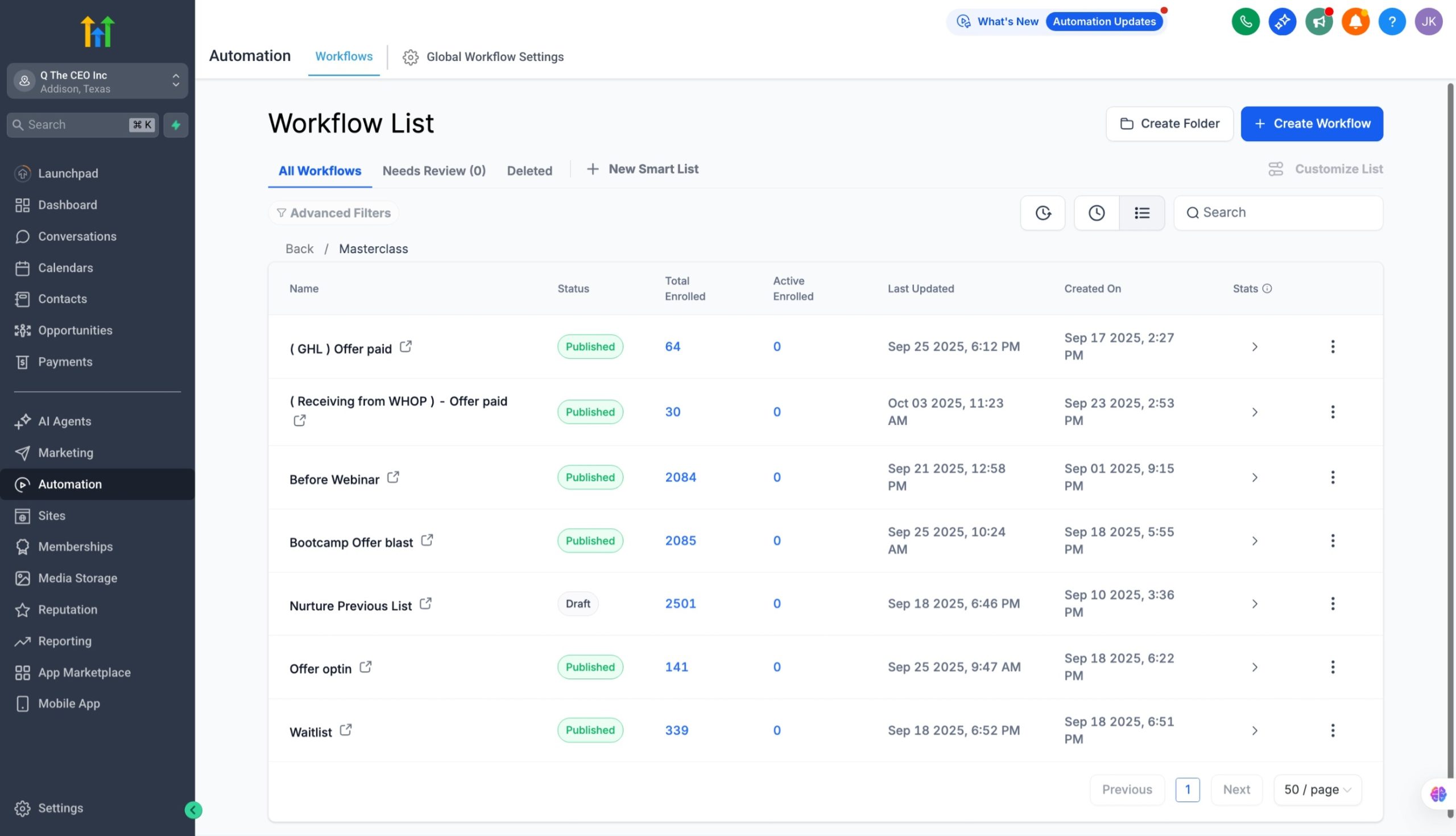Image resolution: width=1456 pixels, height=836 pixels.
Task: Switch to list view layout
Action: click(1141, 213)
